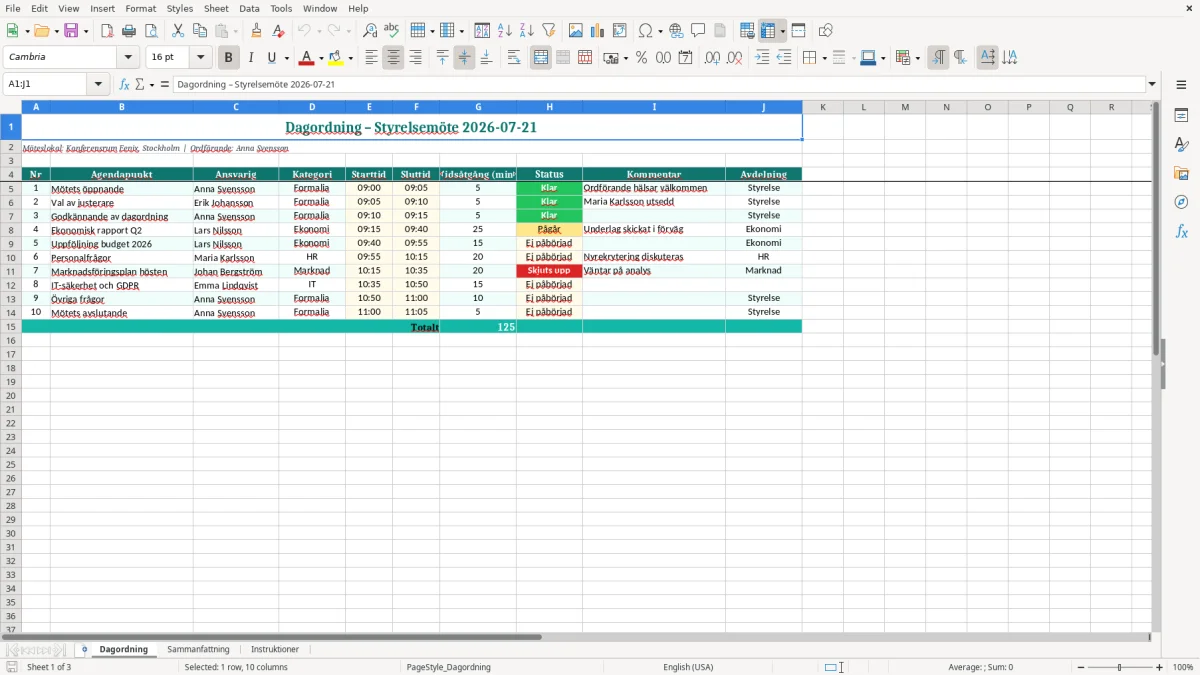Click into the formula input line

tap(658, 85)
